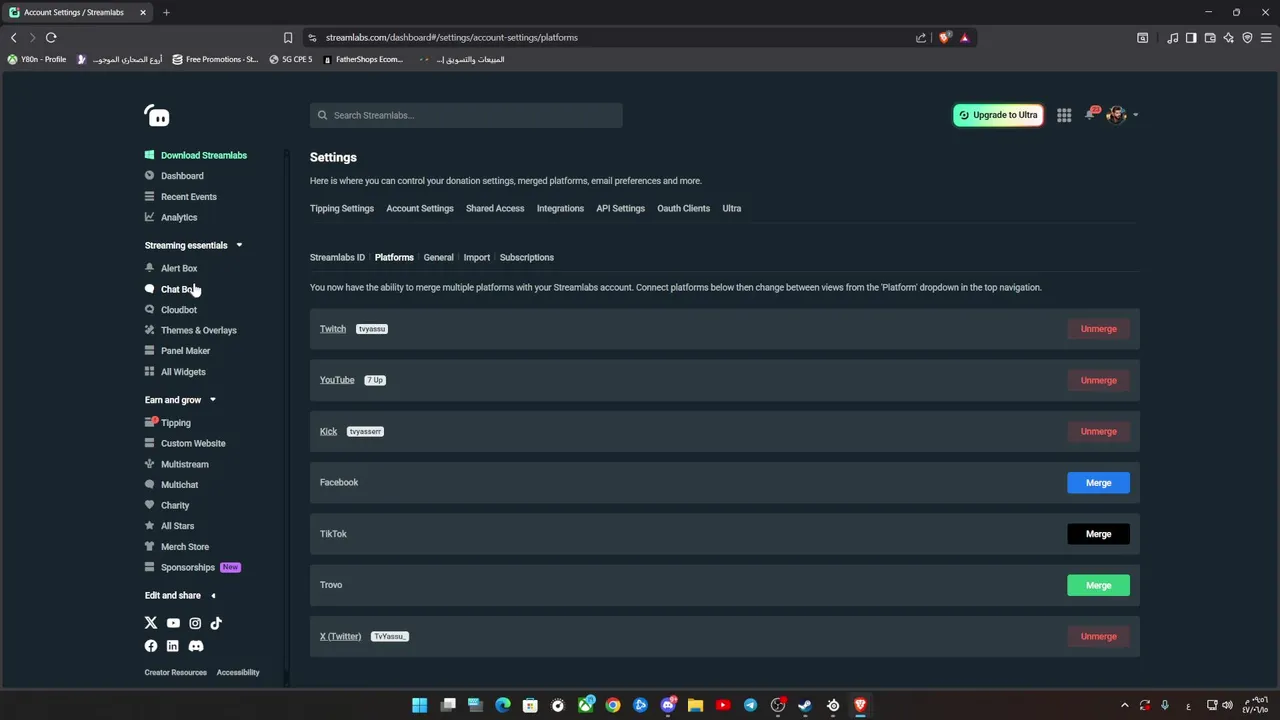Click the Facebook social icon in sidebar
The image size is (1280, 720).
(151, 646)
